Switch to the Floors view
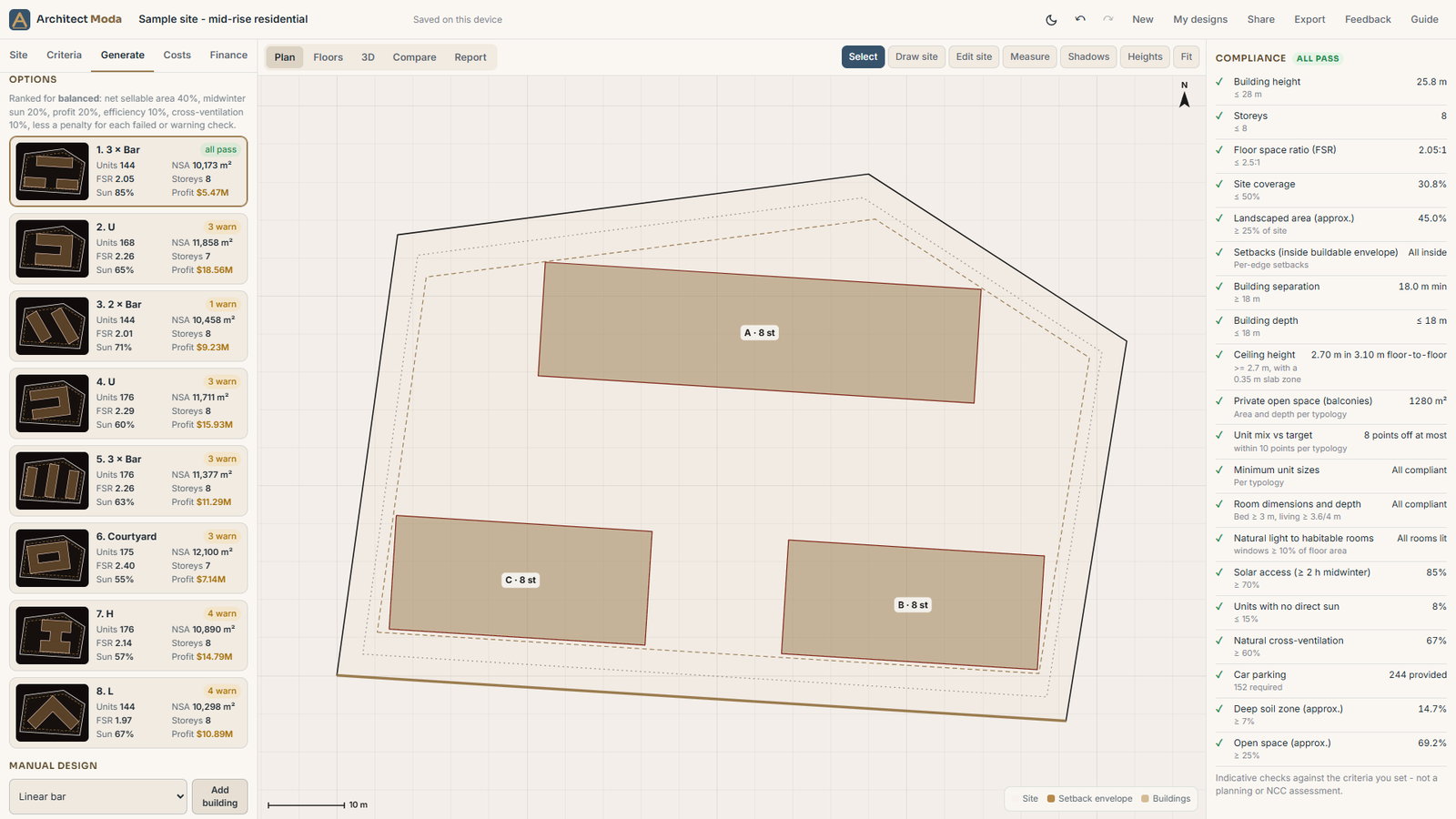Image resolution: width=1456 pixels, height=819 pixels. (x=329, y=57)
